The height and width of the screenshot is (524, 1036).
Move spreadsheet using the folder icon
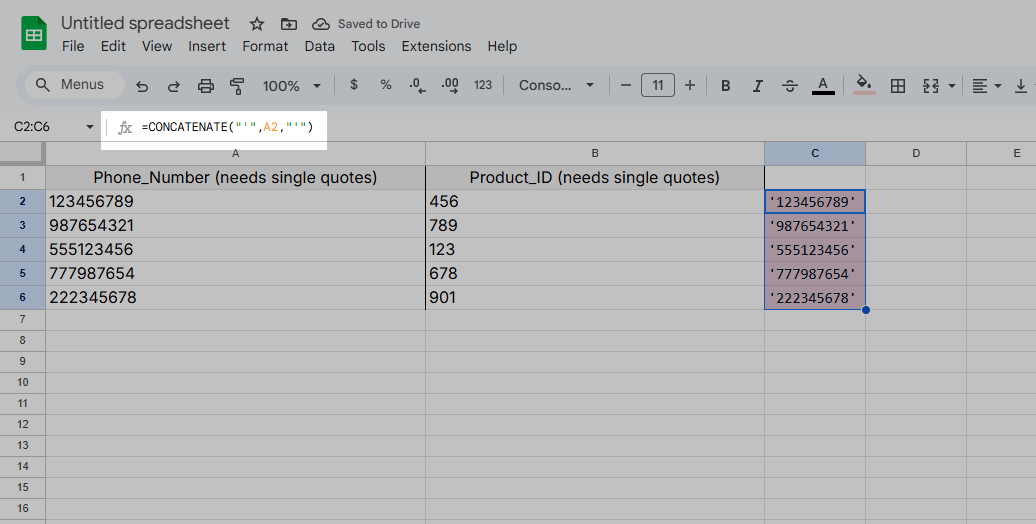pos(289,24)
